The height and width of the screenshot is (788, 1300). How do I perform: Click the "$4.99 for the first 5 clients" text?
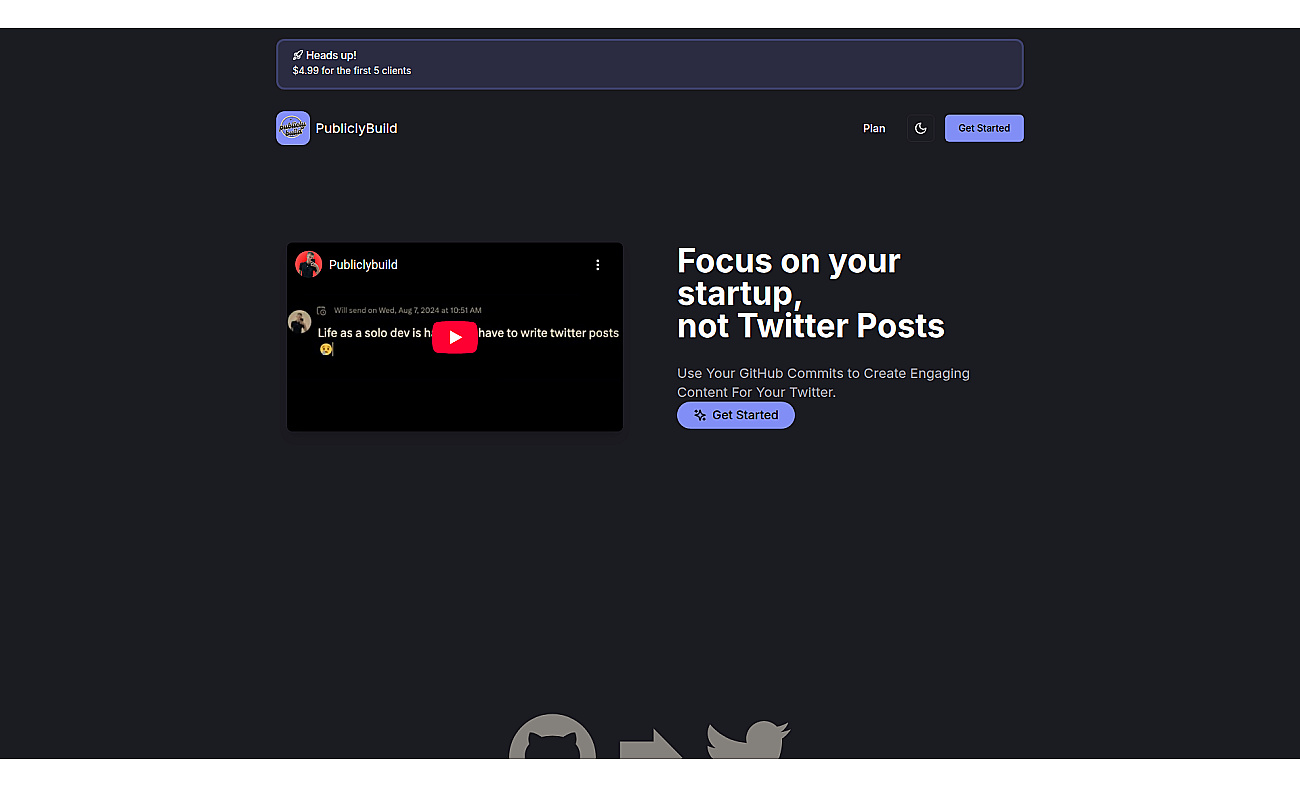tap(352, 71)
